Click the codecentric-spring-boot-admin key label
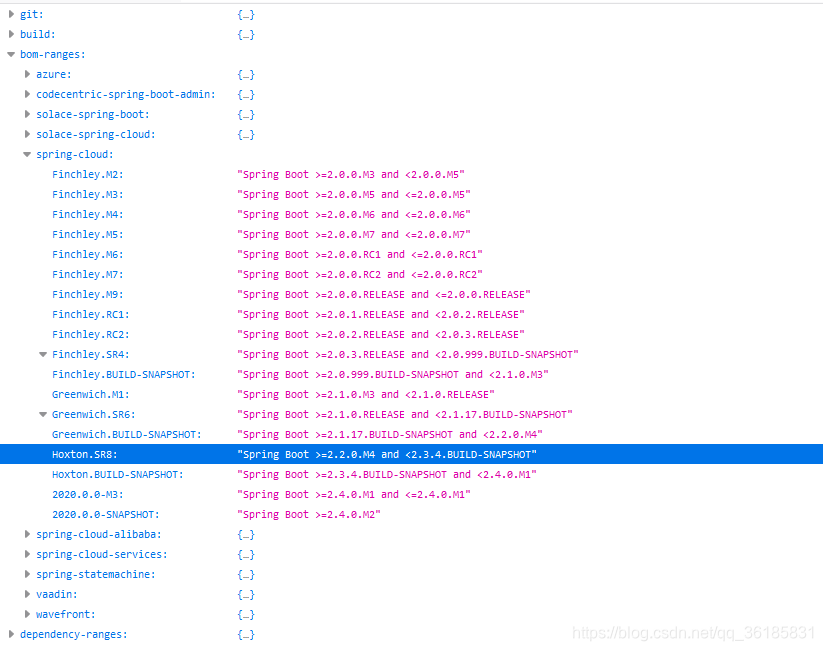 [x=126, y=94]
